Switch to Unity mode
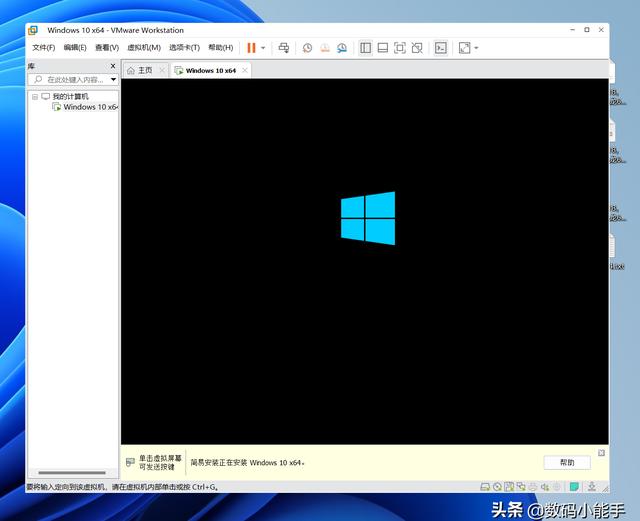 point(417,48)
